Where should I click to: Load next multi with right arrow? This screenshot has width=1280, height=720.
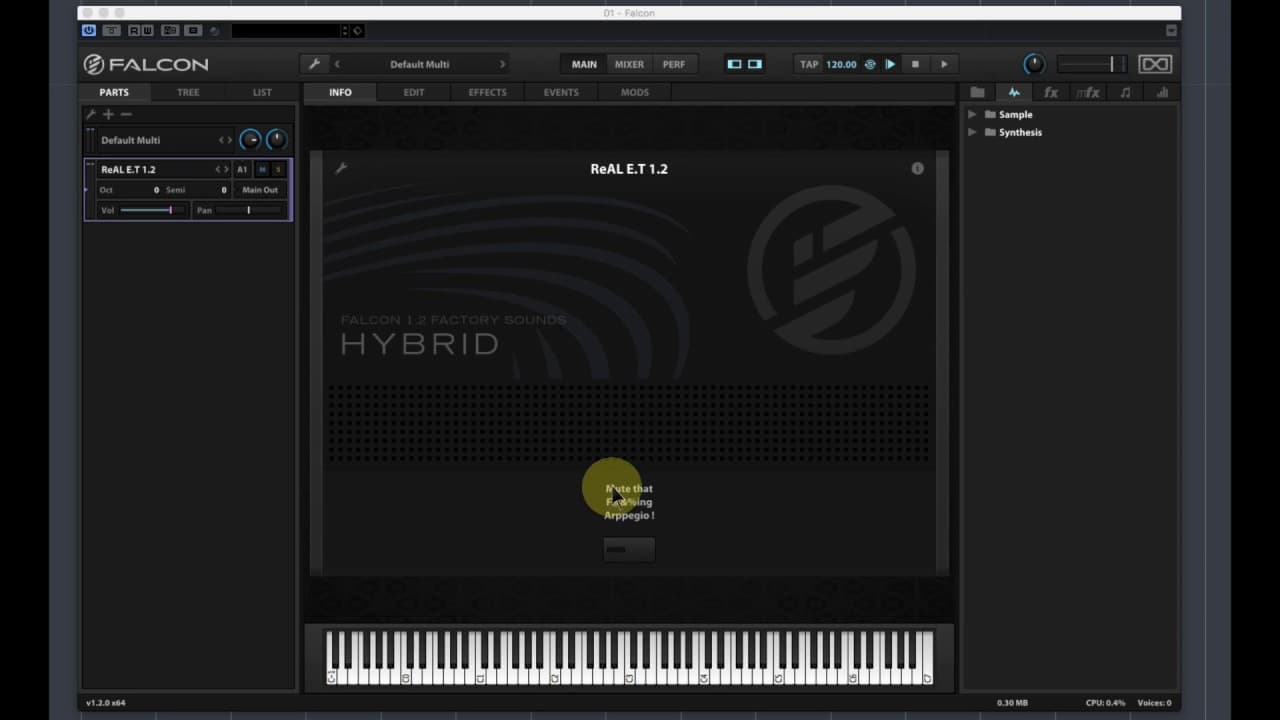[502, 64]
